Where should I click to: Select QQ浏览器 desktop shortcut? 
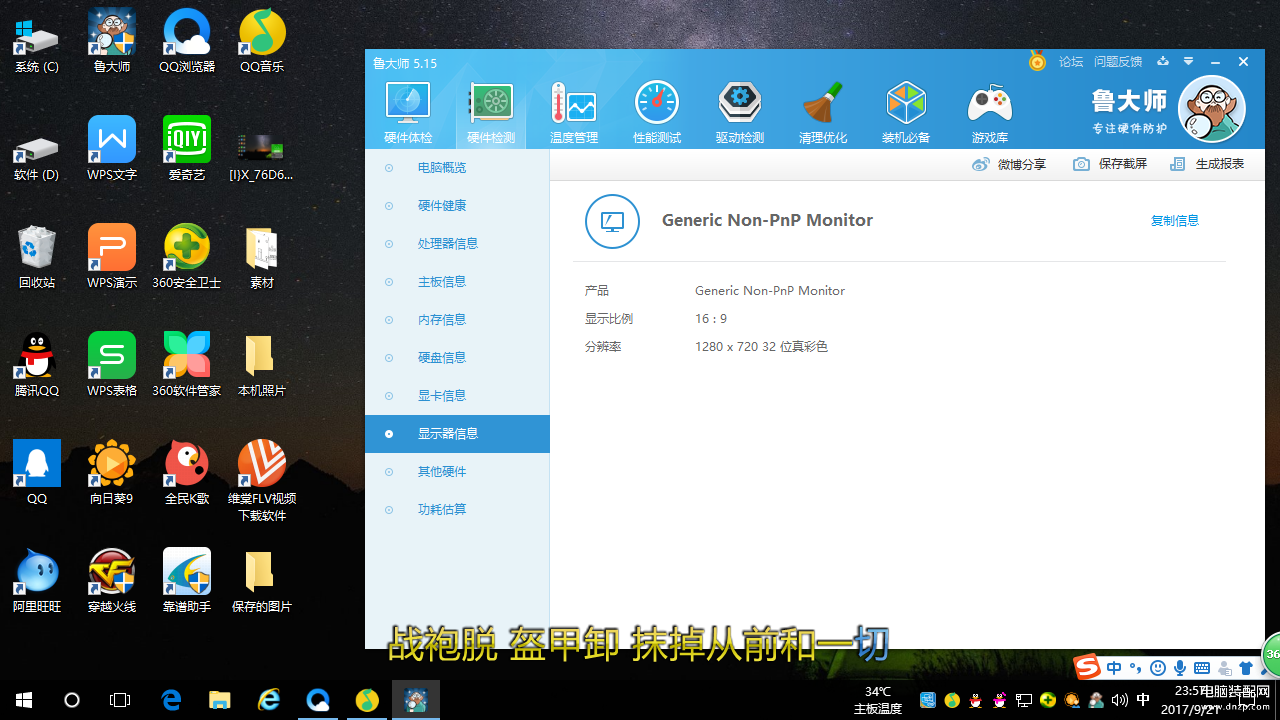pos(187,42)
